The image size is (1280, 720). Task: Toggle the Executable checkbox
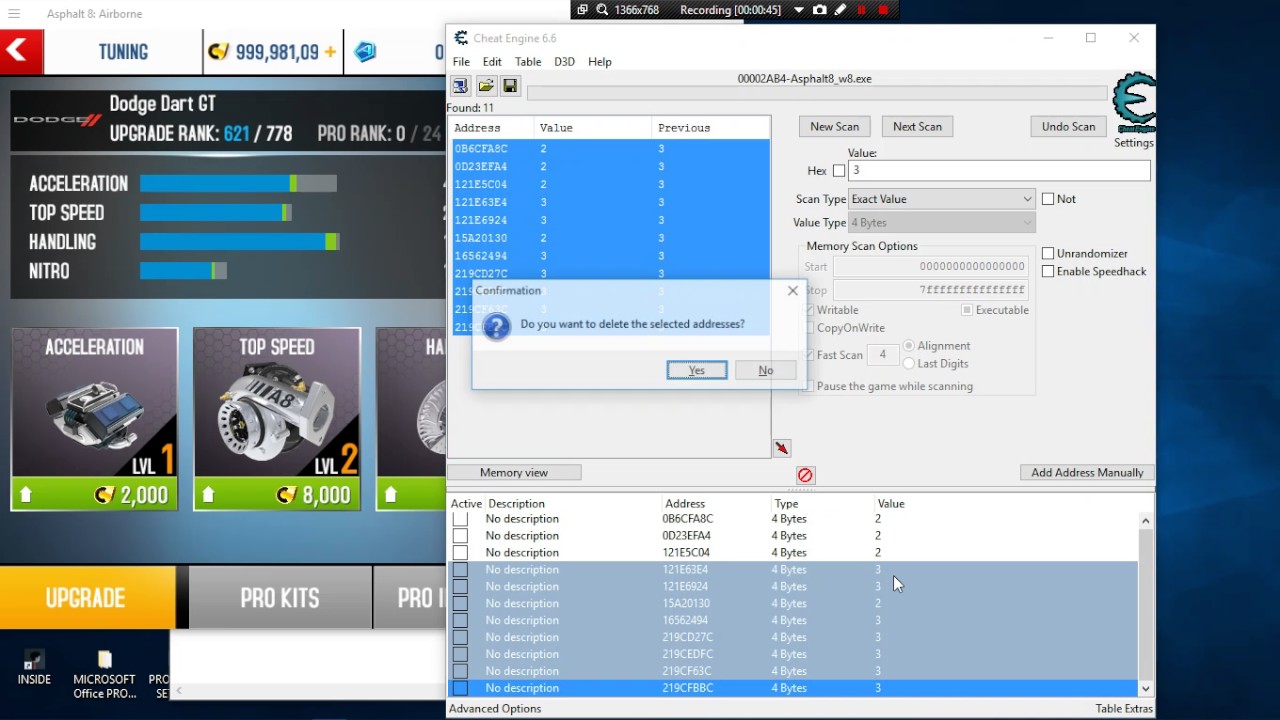click(967, 310)
